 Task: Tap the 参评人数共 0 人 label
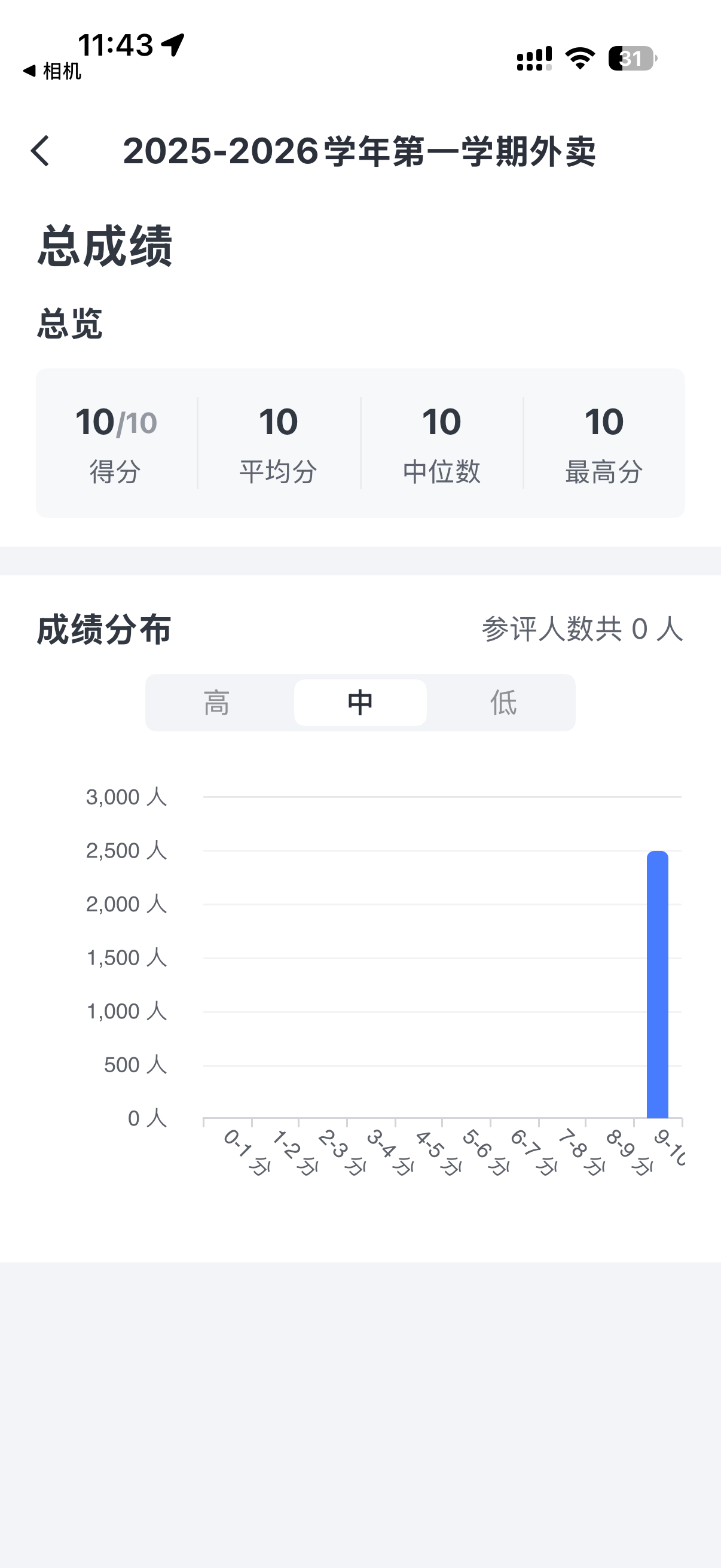582,629
